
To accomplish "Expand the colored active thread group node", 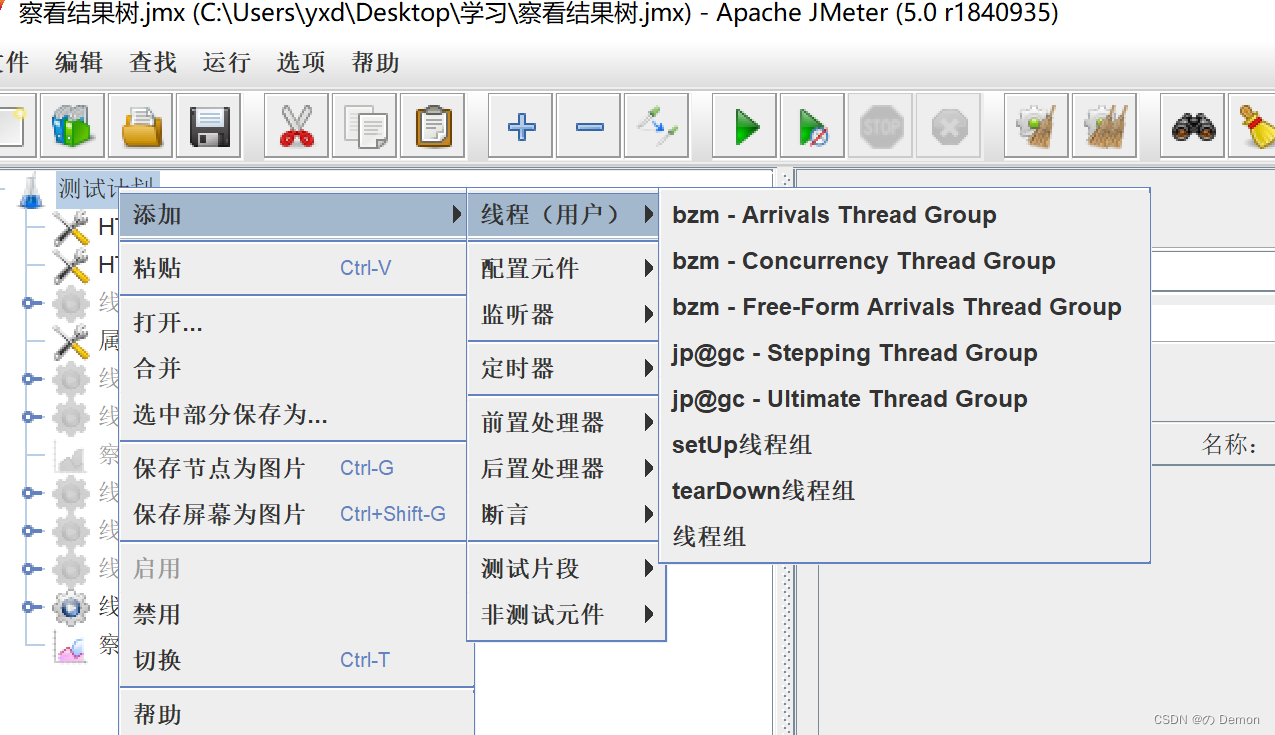I will pyautogui.click(x=31, y=607).
